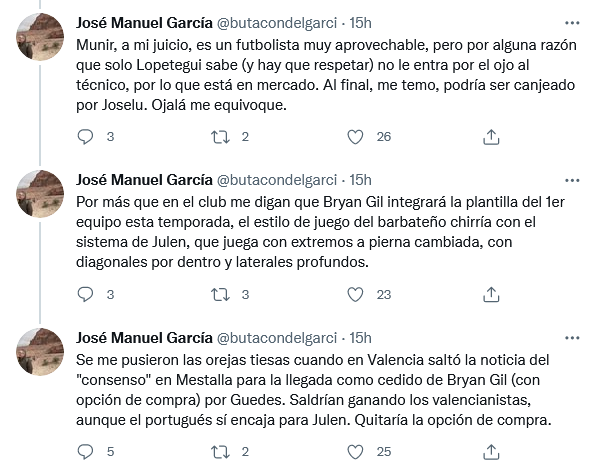
Task: Open more options on the Valencia tweet
Action: coord(572,338)
